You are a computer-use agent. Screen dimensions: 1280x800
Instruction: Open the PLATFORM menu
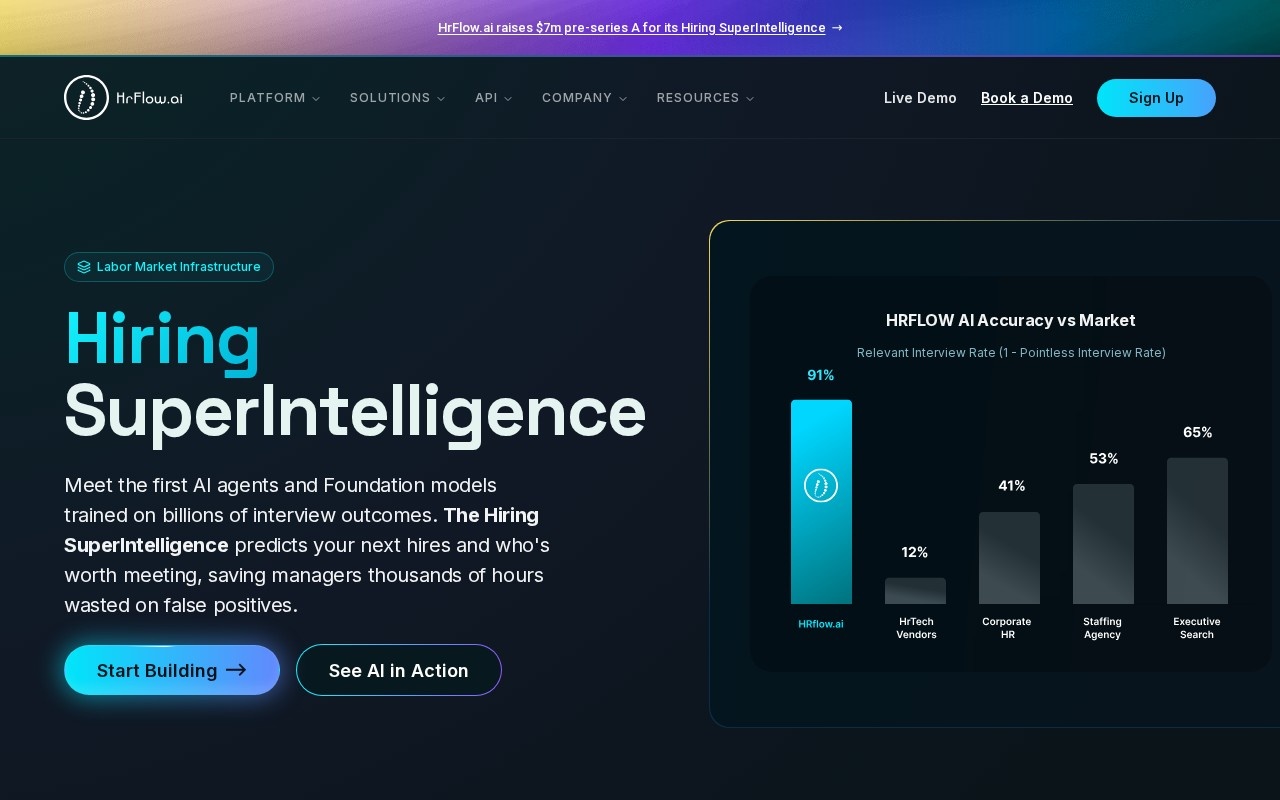point(275,98)
